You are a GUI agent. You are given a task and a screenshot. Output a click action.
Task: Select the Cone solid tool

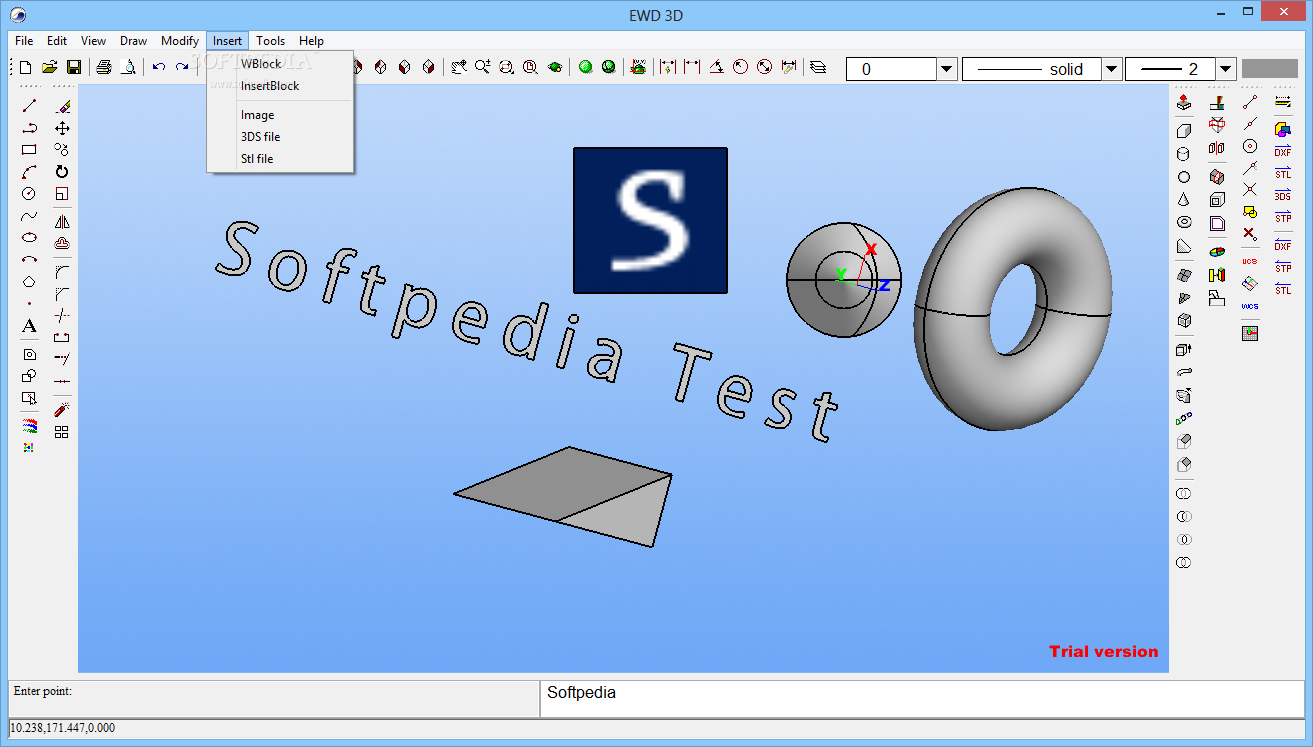[x=1184, y=200]
